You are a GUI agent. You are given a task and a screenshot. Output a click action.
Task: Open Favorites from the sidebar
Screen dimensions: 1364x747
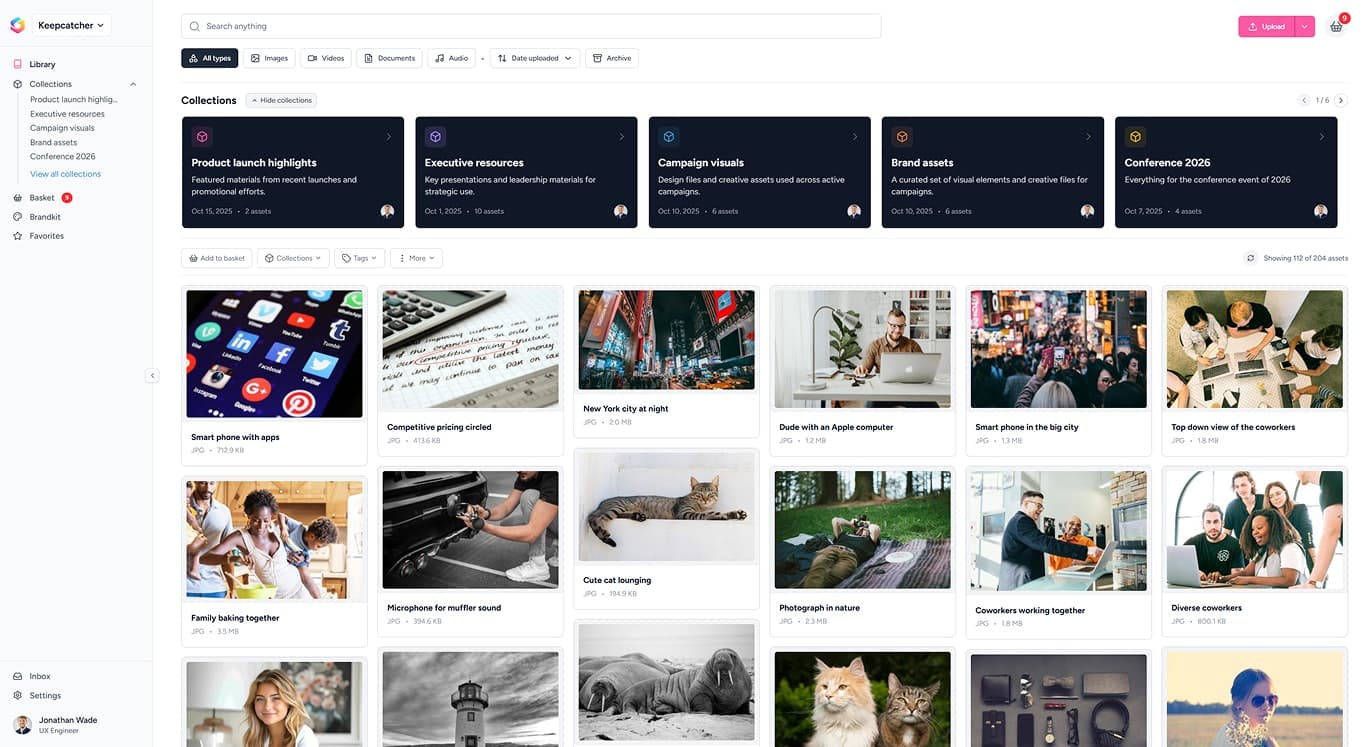[x=46, y=236]
